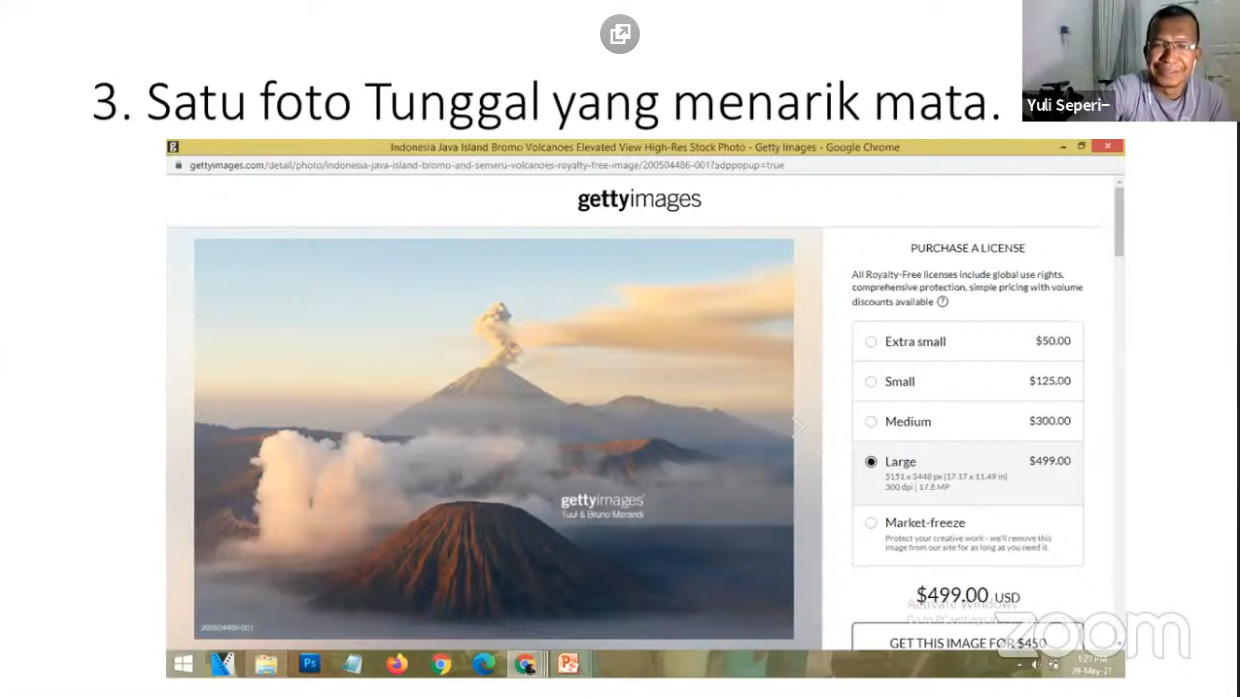Open the Windows Start menu
This screenshot has width=1240, height=697.
(184, 664)
